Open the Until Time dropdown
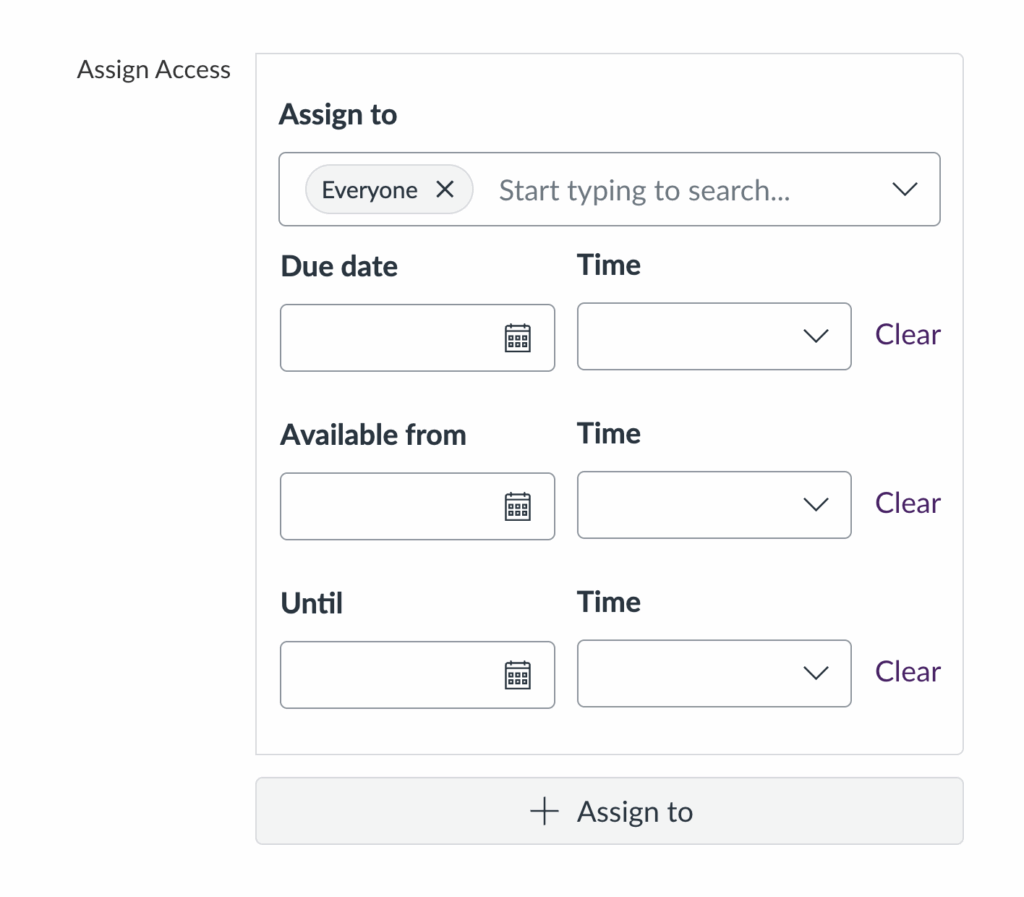The width and height of the screenshot is (1024, 897). pyautogui.click(x=816, y=673)
